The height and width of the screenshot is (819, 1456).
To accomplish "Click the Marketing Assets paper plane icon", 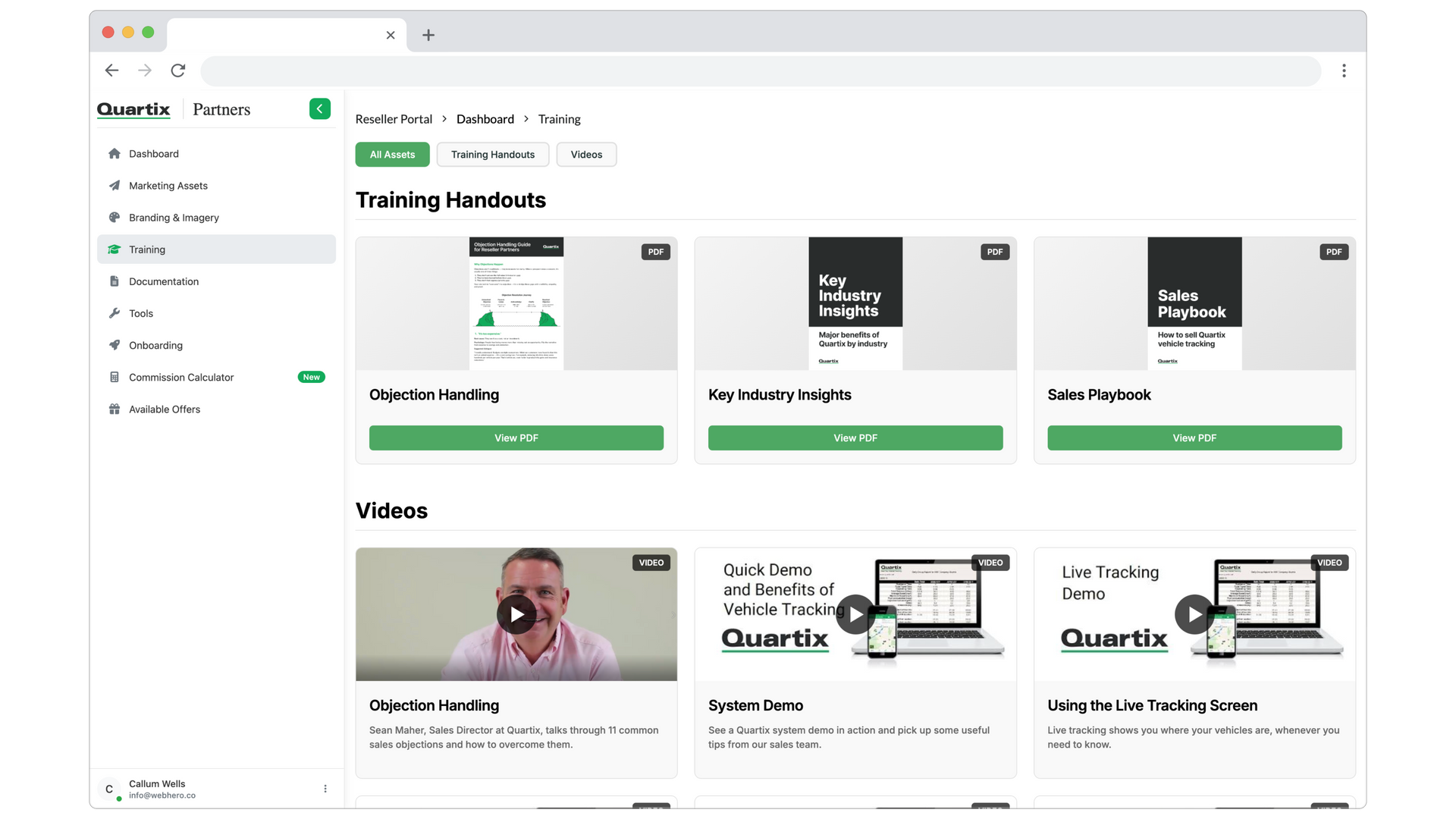I will pos(115,186).
